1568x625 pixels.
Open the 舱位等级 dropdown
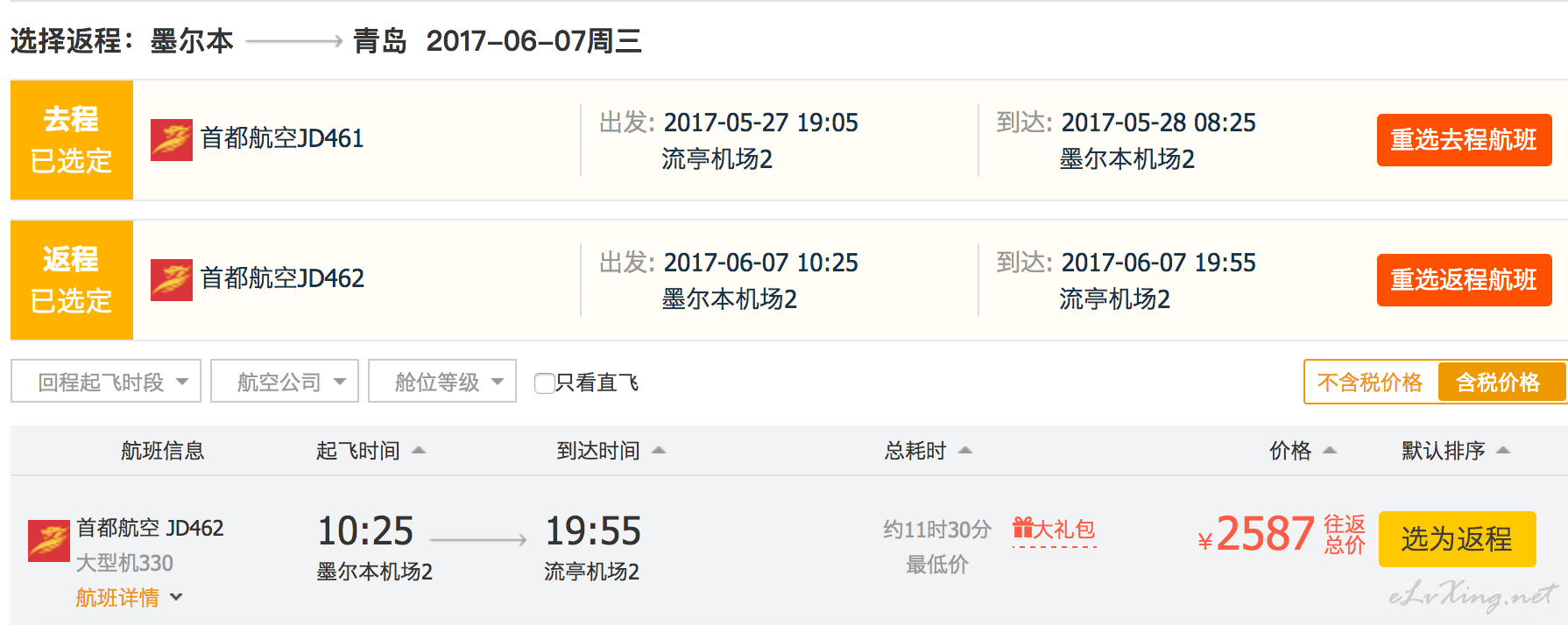pyautogui.click(x=442, y=382)
